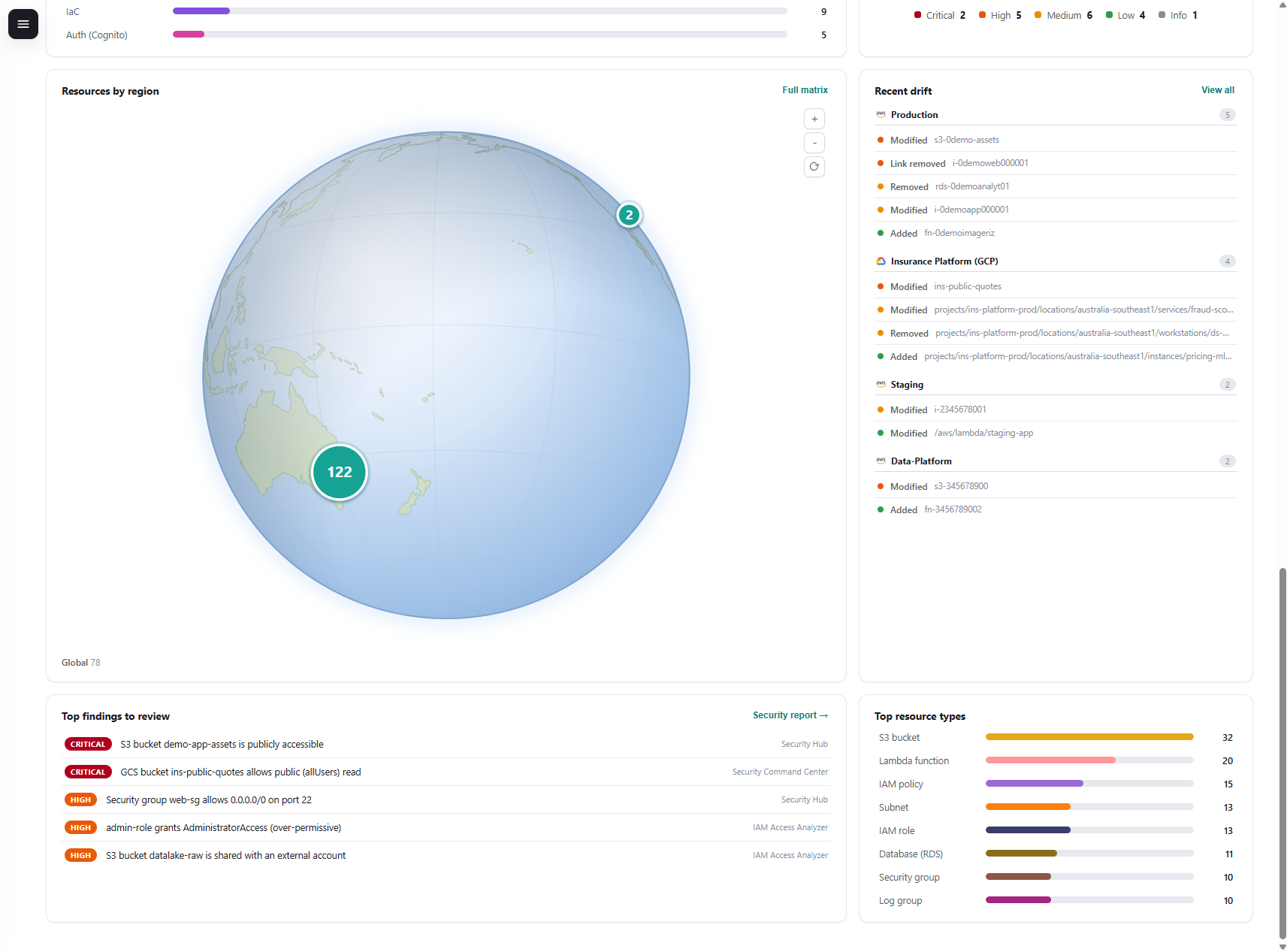Open Insurance Platform (GCP) drift group
This screenshot has width=1287, height=952.
1056,261
